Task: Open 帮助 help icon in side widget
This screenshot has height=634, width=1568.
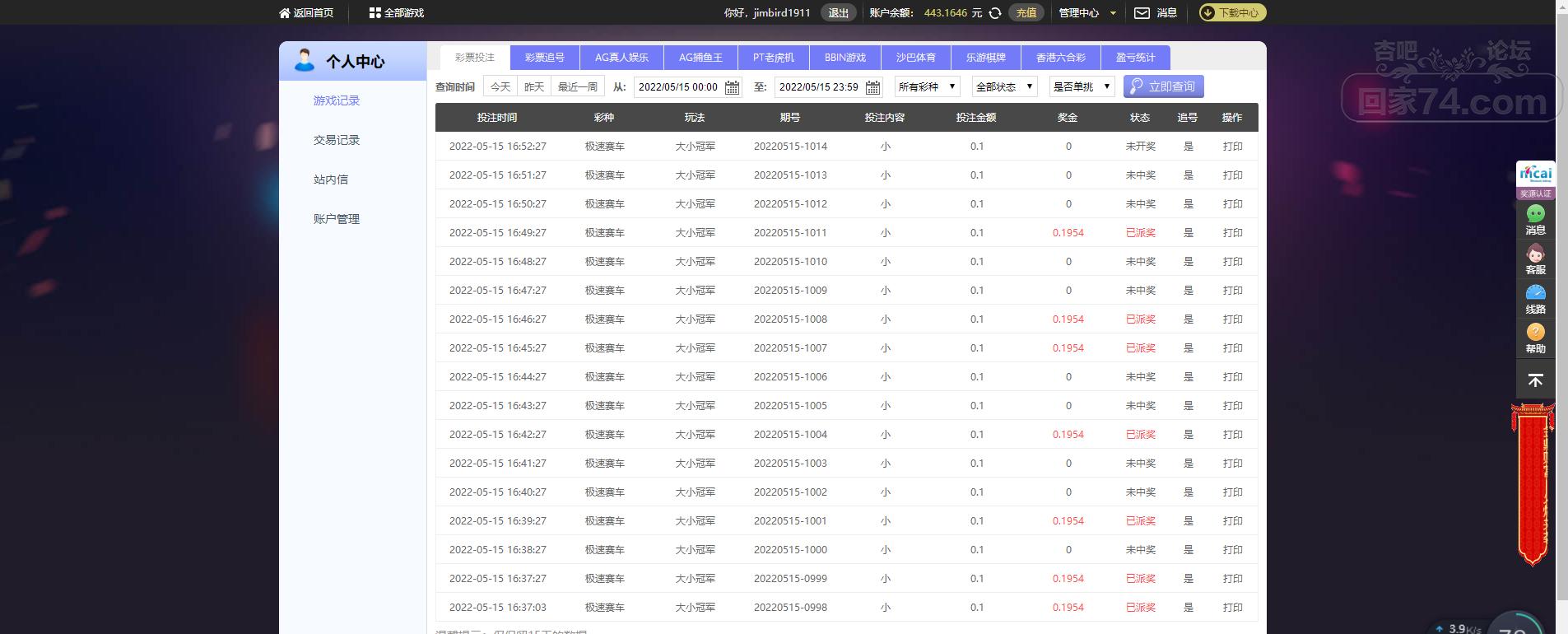Action: (x=1536, y=338)
